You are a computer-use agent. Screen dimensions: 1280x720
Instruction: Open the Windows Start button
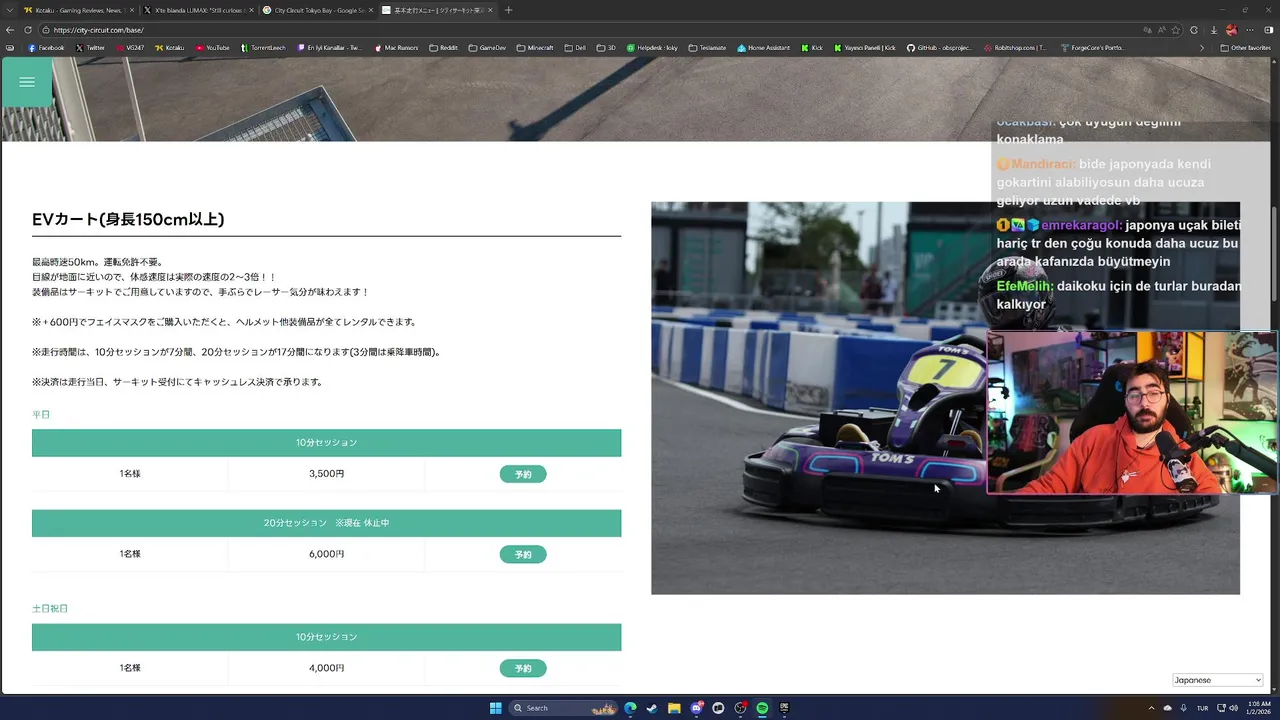(495, 708)
